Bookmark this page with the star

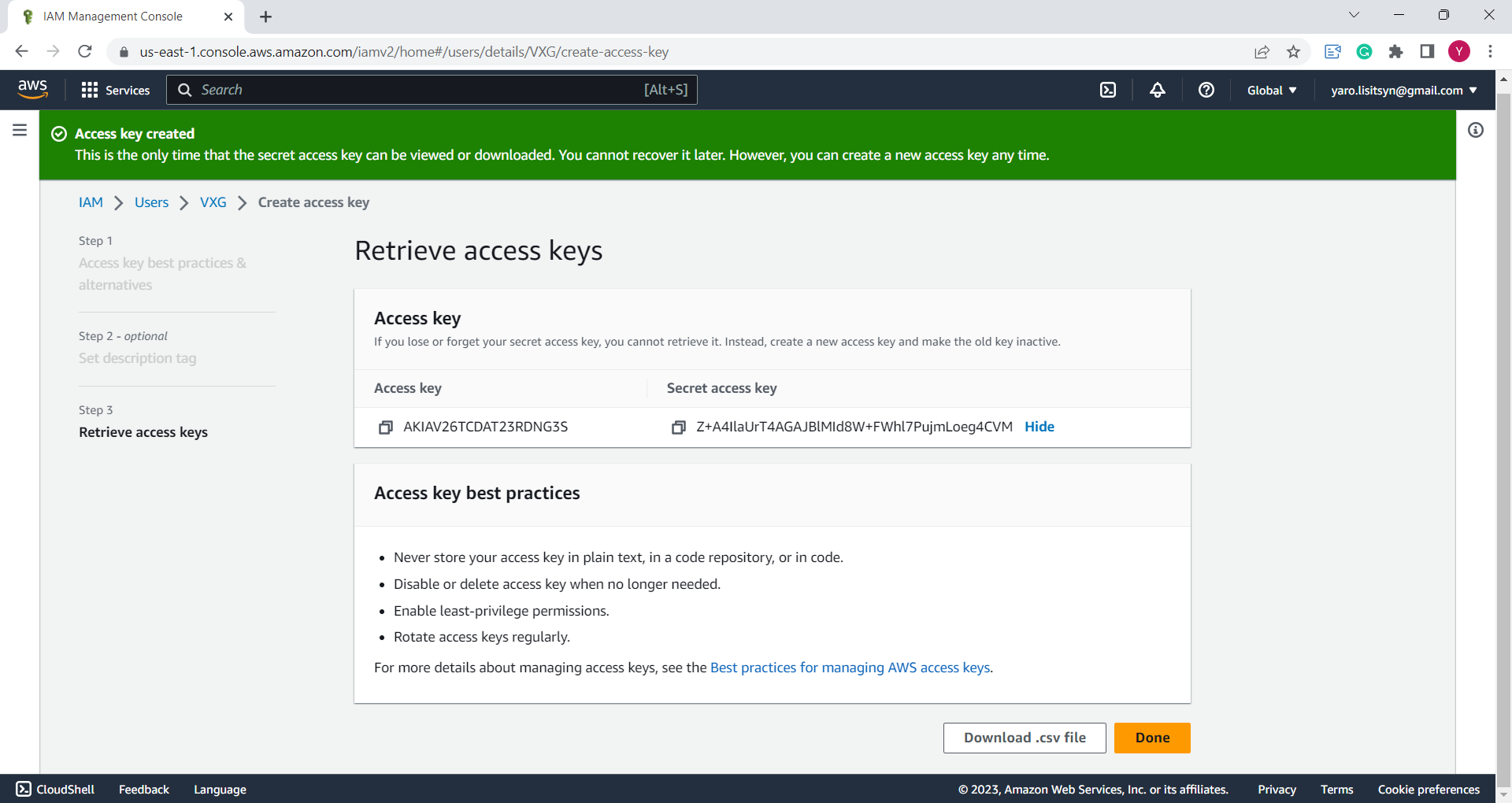[x=1293, y=52]
